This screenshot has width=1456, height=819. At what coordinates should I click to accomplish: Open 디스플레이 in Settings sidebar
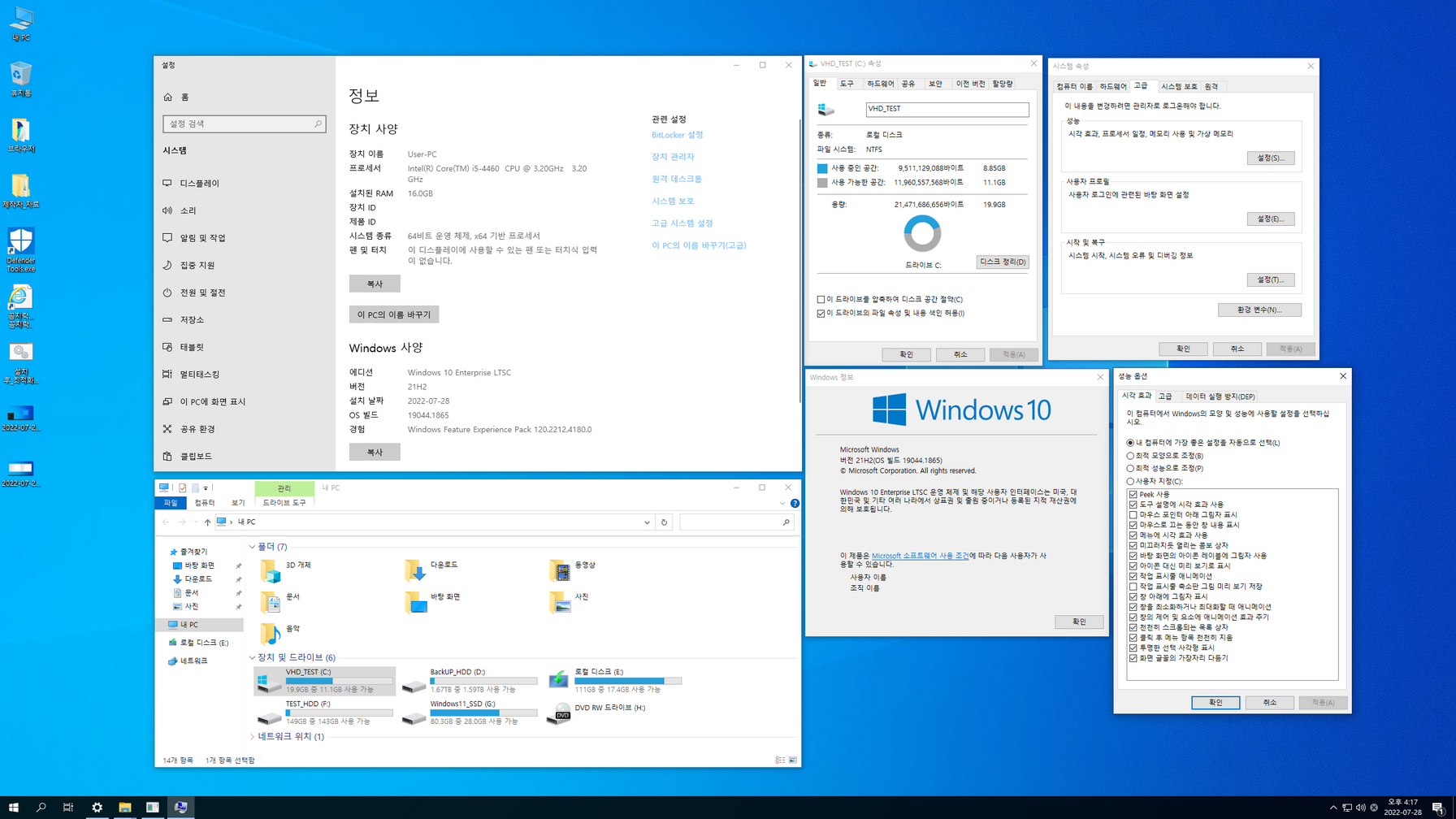point(244,184)
